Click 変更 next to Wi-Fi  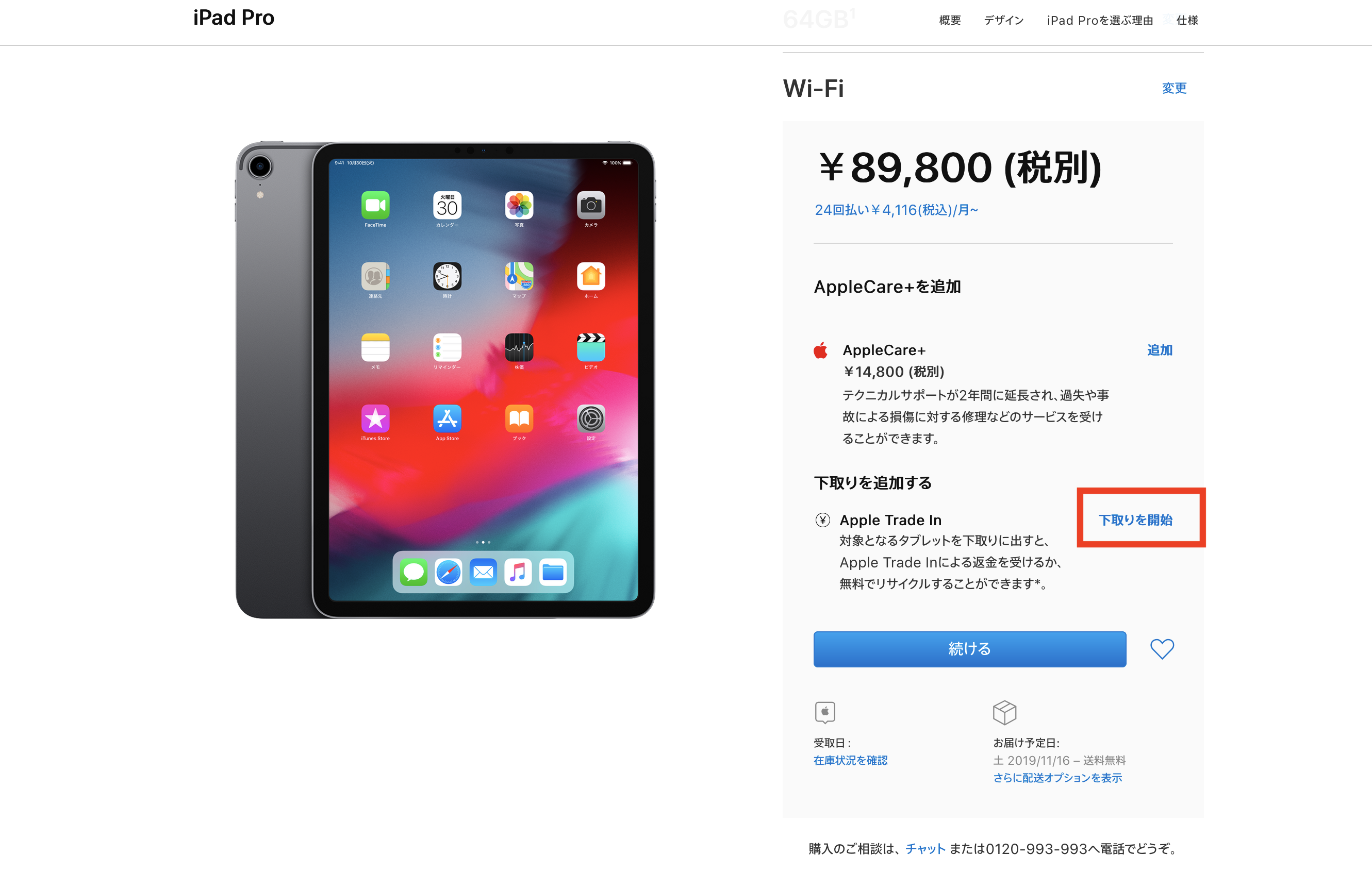1175,88
